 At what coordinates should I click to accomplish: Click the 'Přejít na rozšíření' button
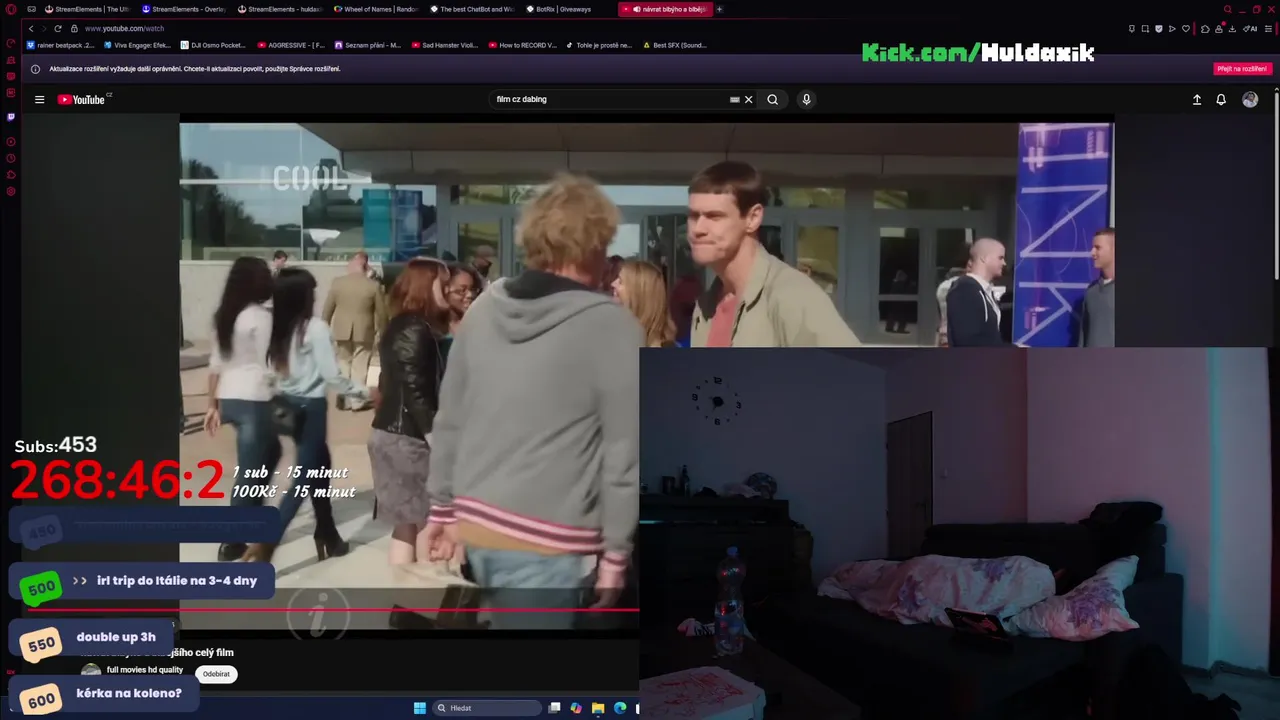[x=1242, y=69]
